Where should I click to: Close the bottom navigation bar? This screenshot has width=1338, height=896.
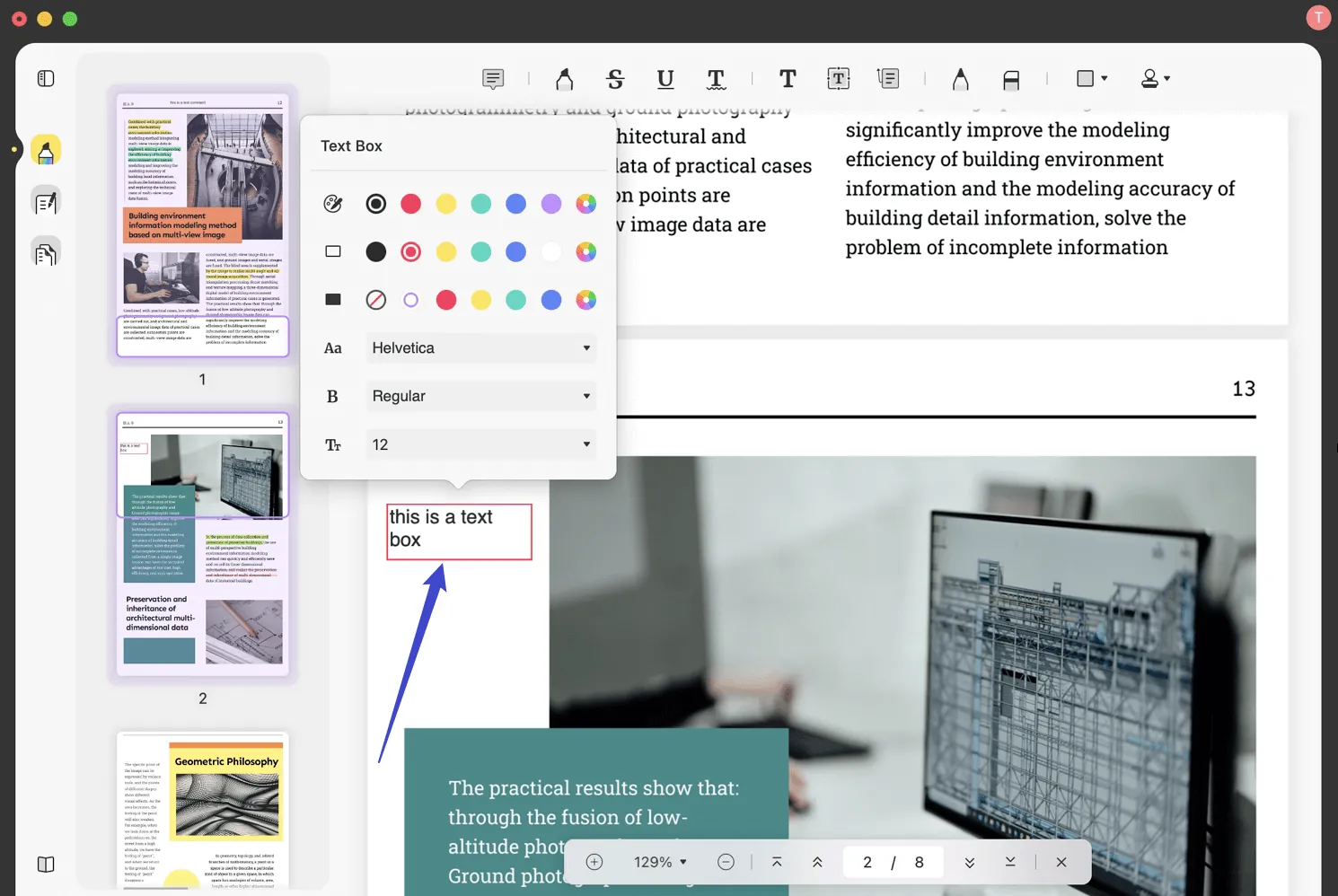tap(1061, 862)
